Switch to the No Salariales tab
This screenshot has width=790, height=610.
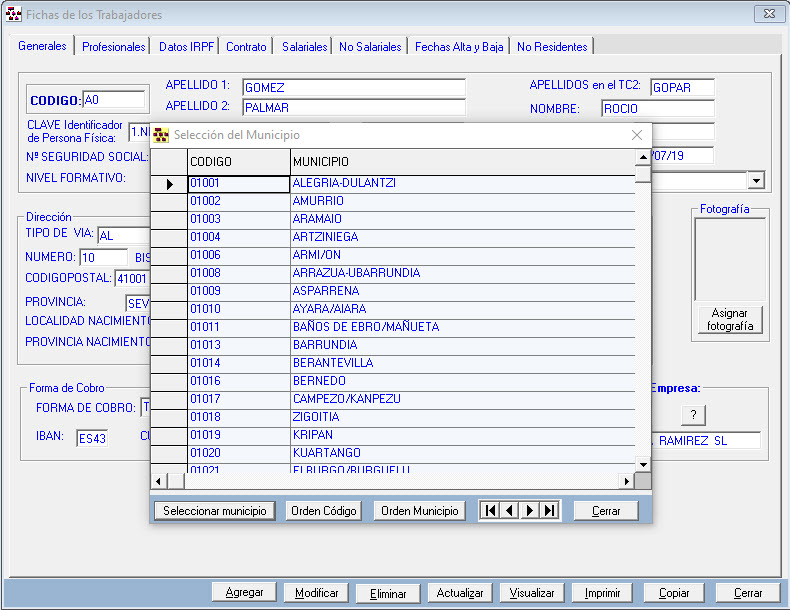coord(370,47)
